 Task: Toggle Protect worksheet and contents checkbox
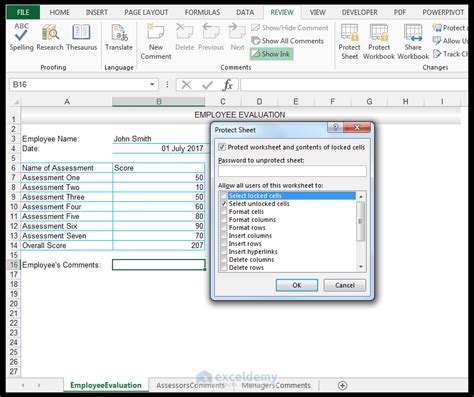coord(221,147)
